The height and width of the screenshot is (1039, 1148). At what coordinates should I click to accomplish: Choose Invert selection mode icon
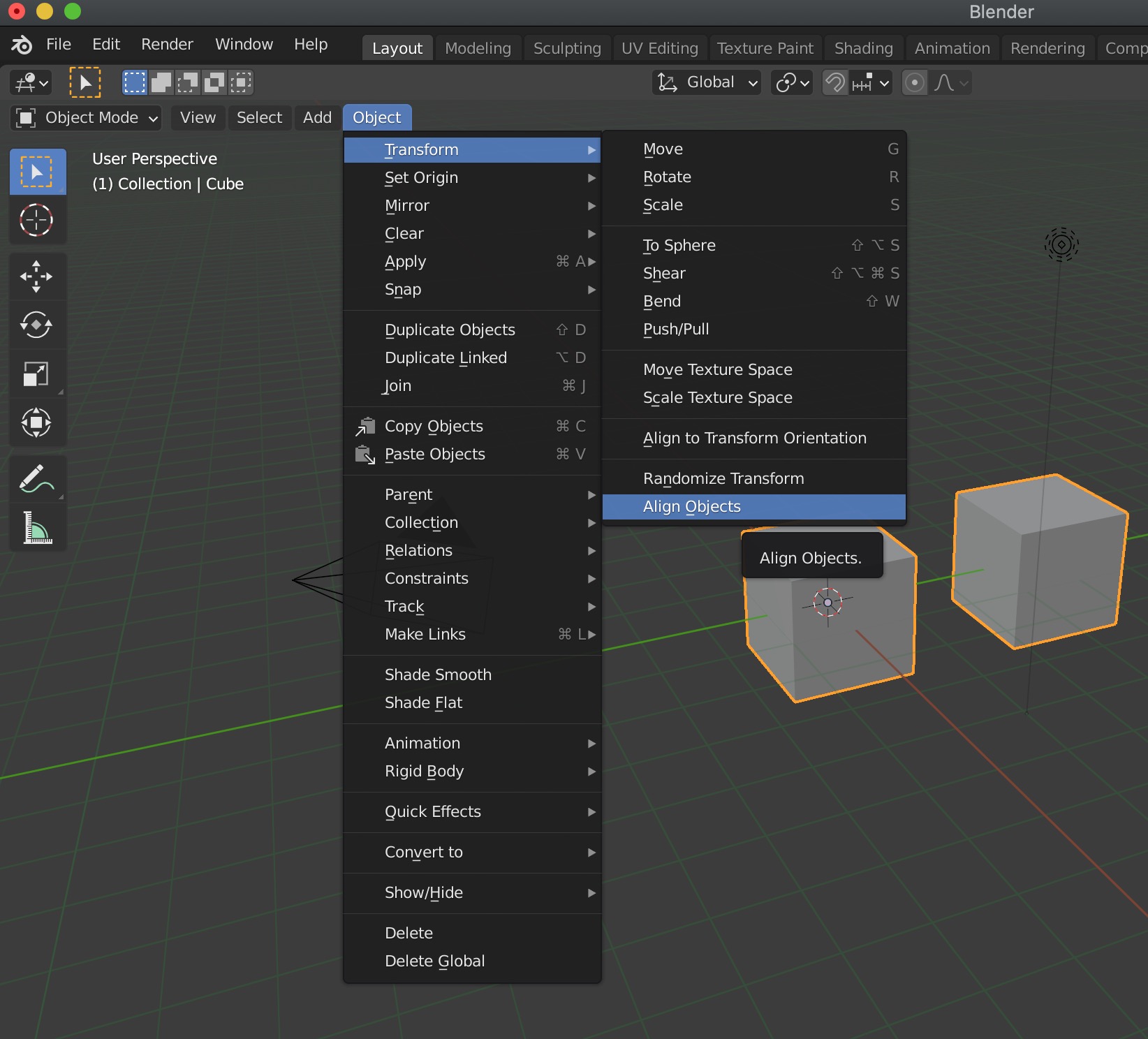(x=214, y=82)
